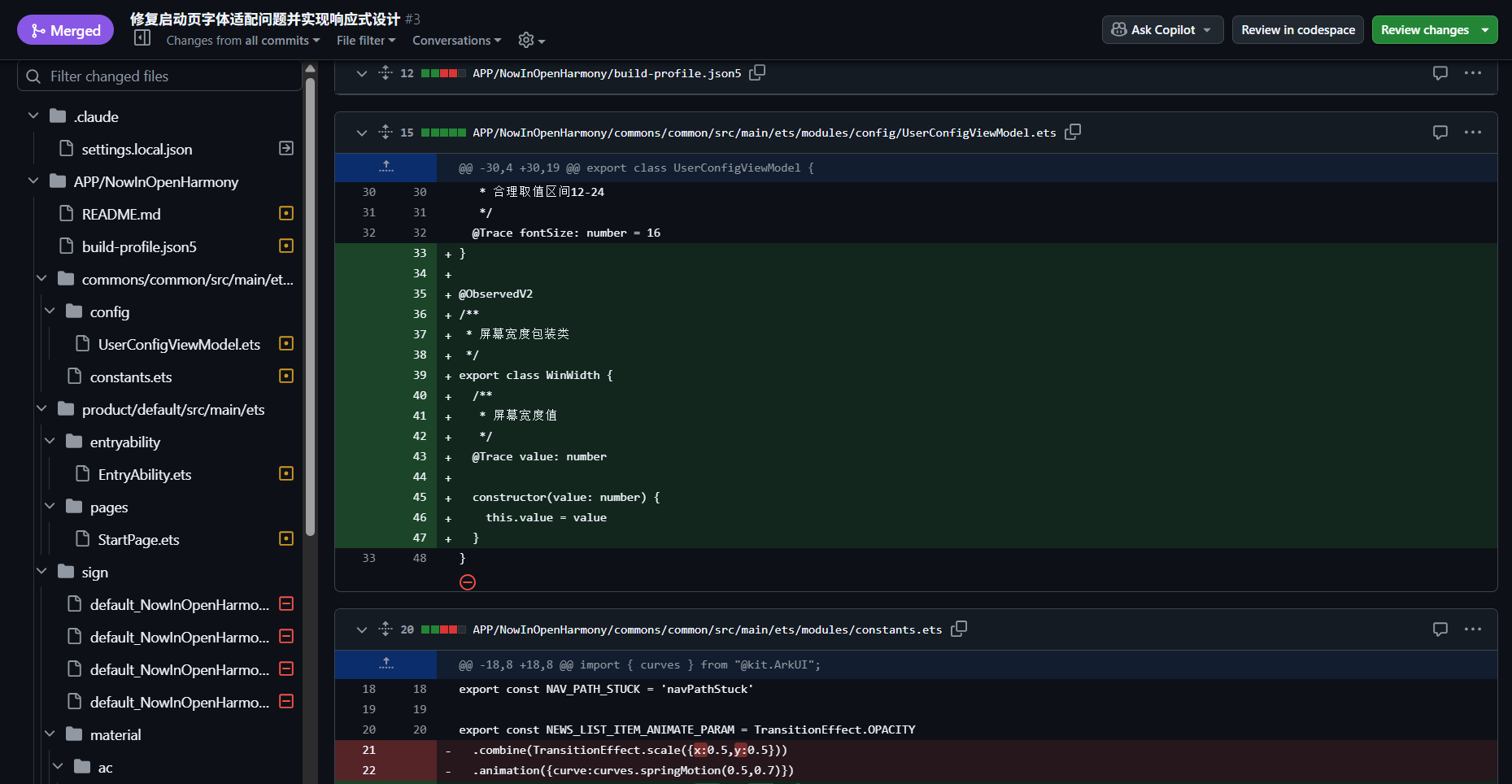The height and width of the screenshot is (784, 1512).
Task: Click Review in codespace button
Action: pyautogui.click(x=1297, y=30)
